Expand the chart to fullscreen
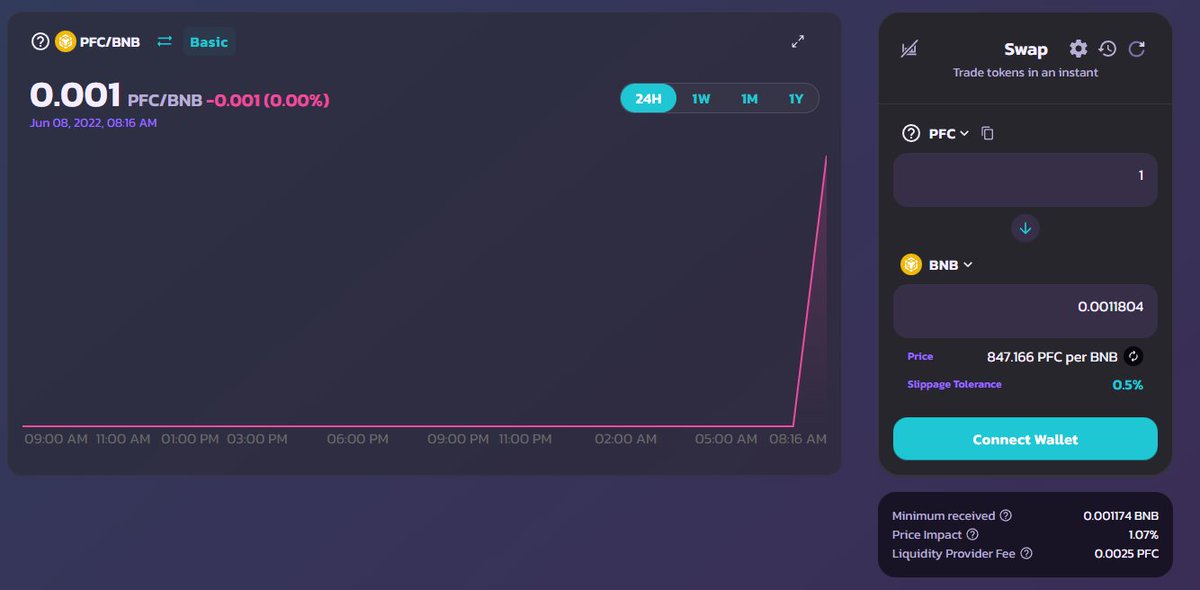Screen dimensions: 1200x590 tap(798, 42)
